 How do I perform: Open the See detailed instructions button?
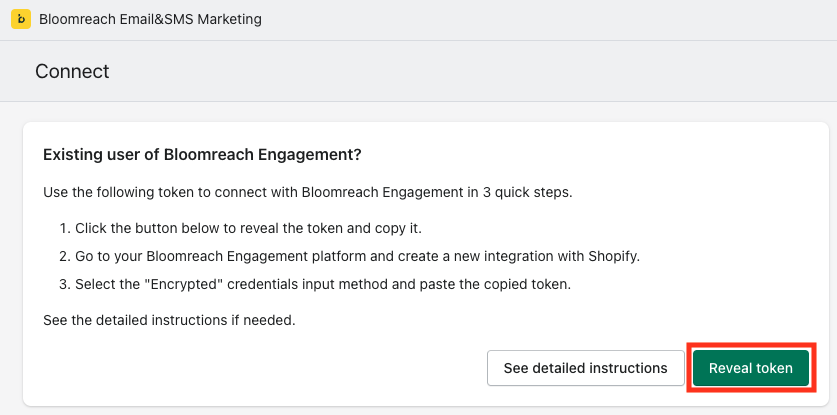585,368
